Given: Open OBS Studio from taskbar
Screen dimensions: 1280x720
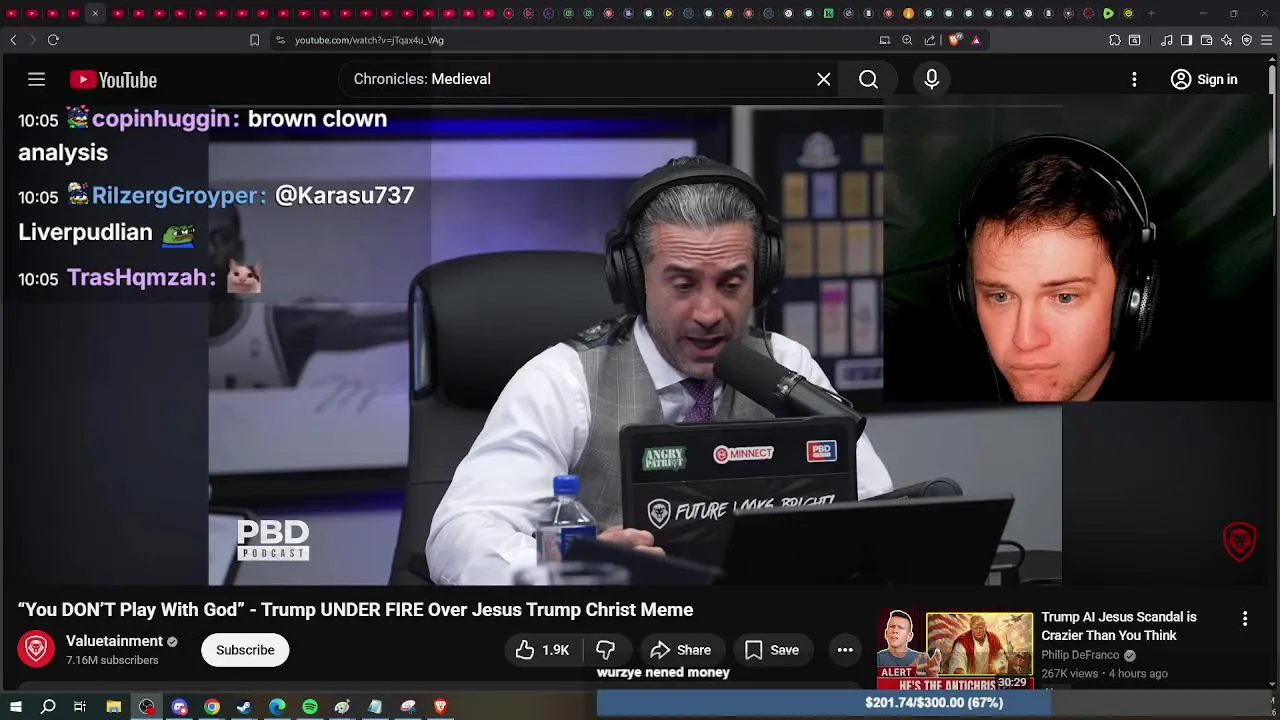Looking at the screenshot, I should click(x=147, y=707).
